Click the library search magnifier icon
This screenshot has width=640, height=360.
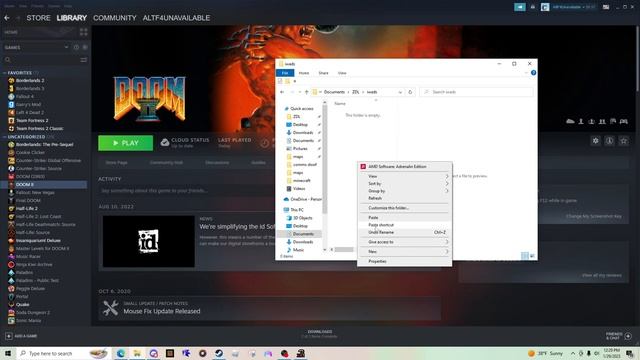click(x=8, y=60)
